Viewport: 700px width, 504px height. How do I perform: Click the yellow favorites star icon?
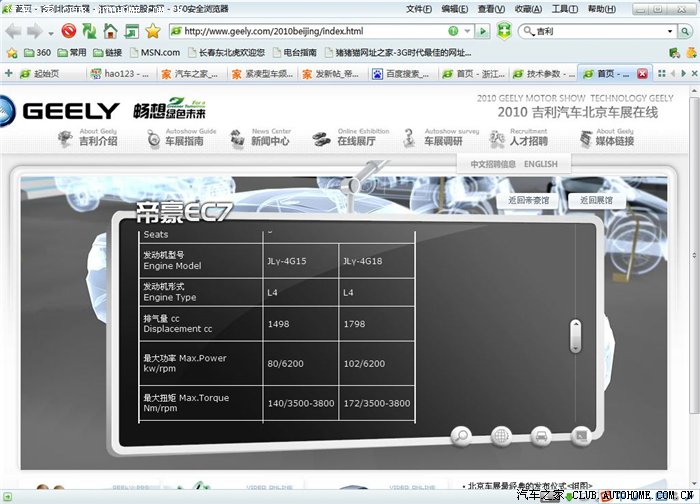coord(152,31)
